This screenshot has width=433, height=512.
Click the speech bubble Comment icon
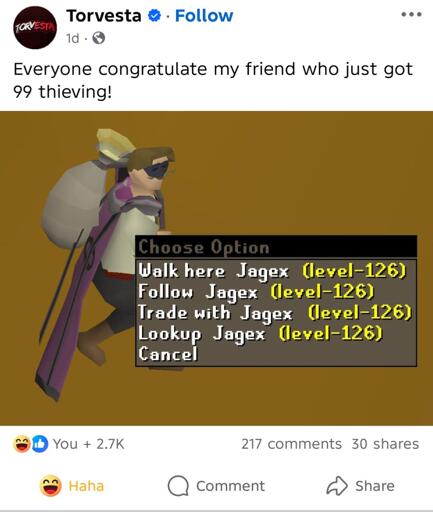pos(178,486)
